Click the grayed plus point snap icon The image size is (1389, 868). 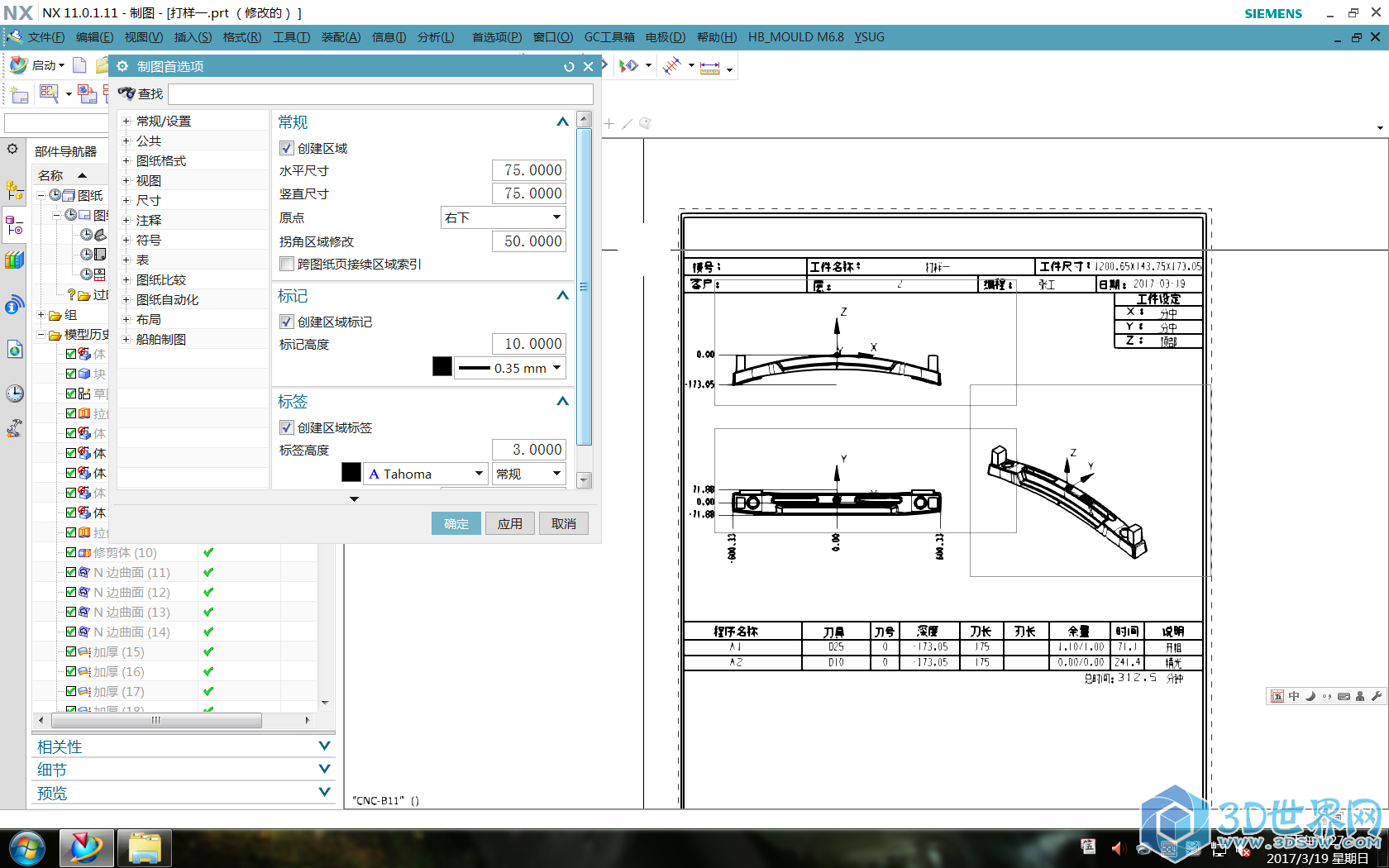click(x=609, y=123)
